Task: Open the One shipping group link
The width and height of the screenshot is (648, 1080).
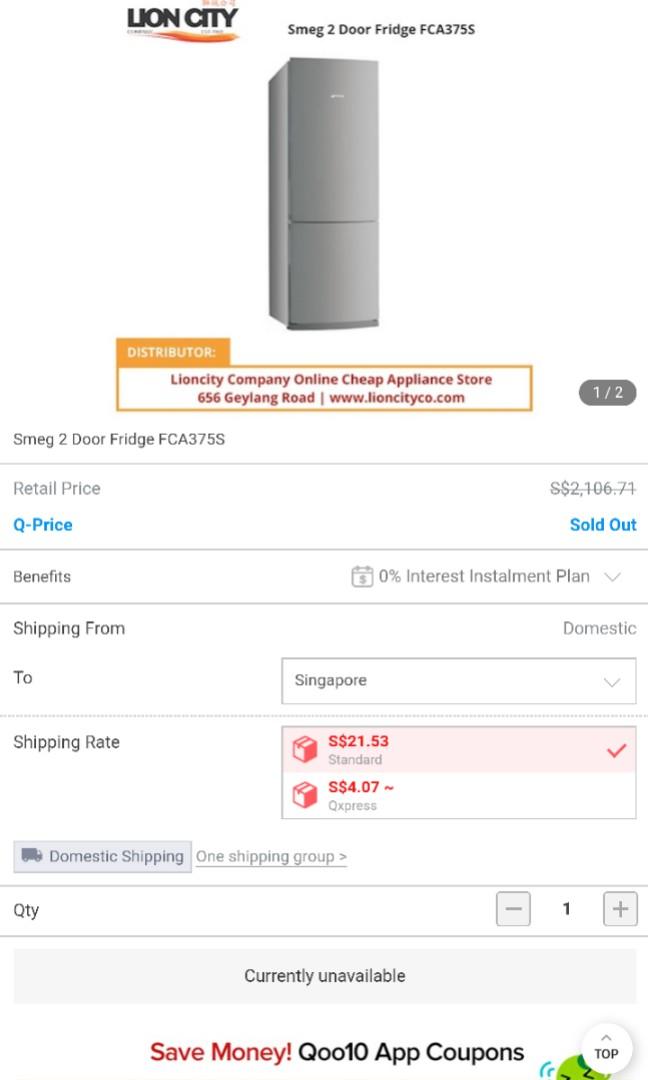Action: (270, 856)
